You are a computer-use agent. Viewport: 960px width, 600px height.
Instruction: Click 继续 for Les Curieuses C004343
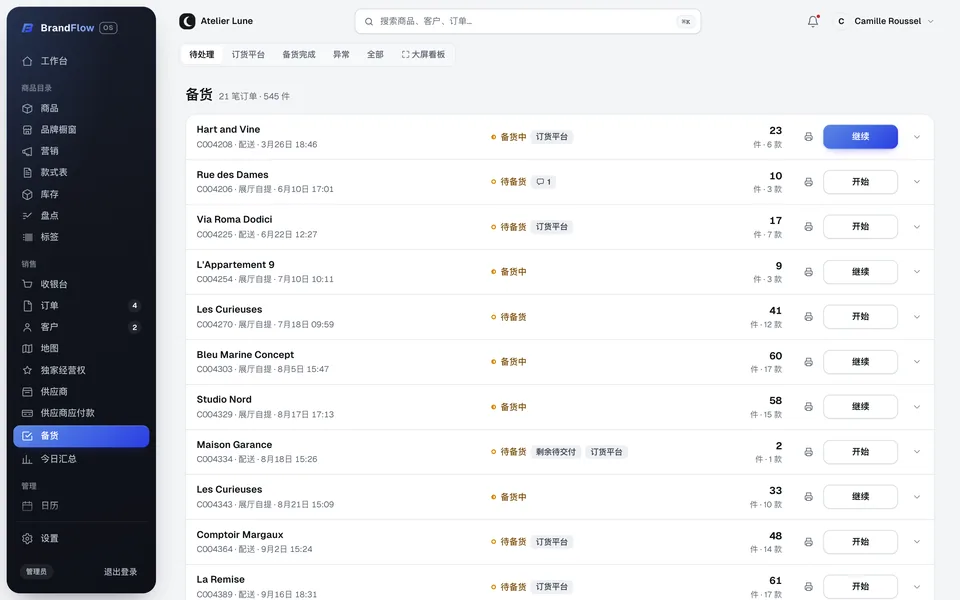click(x=860, y=497)
